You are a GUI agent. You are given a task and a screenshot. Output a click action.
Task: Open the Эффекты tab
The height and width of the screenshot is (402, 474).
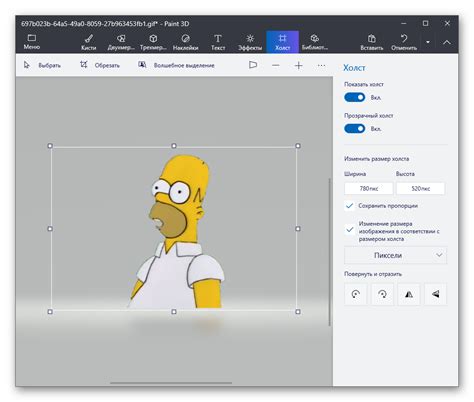(x=250, y=42)
